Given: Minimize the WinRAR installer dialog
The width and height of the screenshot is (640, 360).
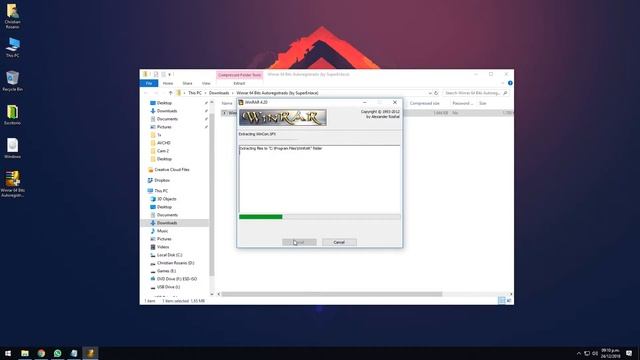Looking at the screenshot, I should point(364,102).
